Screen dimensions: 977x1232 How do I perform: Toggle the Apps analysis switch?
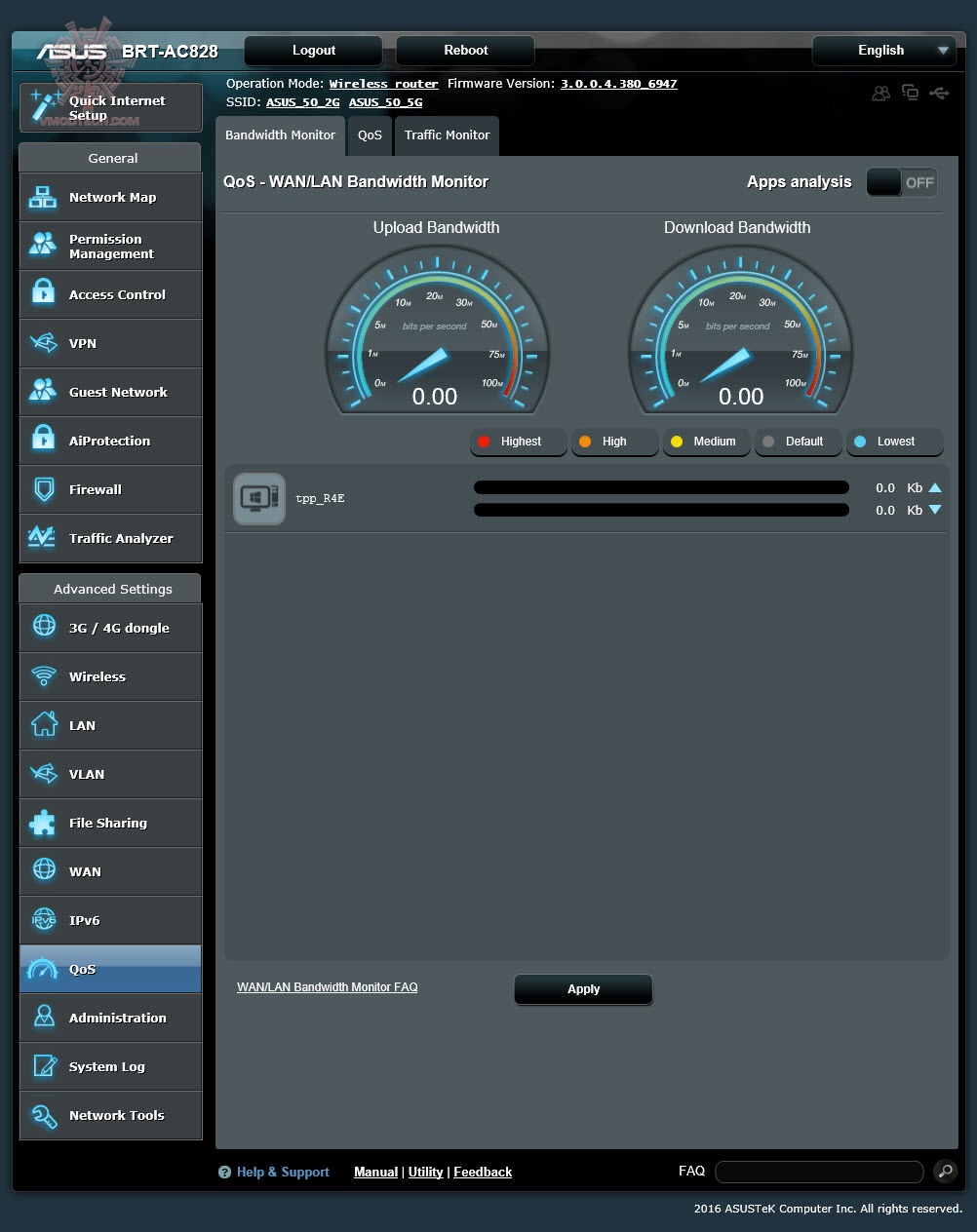coord(902,182)
